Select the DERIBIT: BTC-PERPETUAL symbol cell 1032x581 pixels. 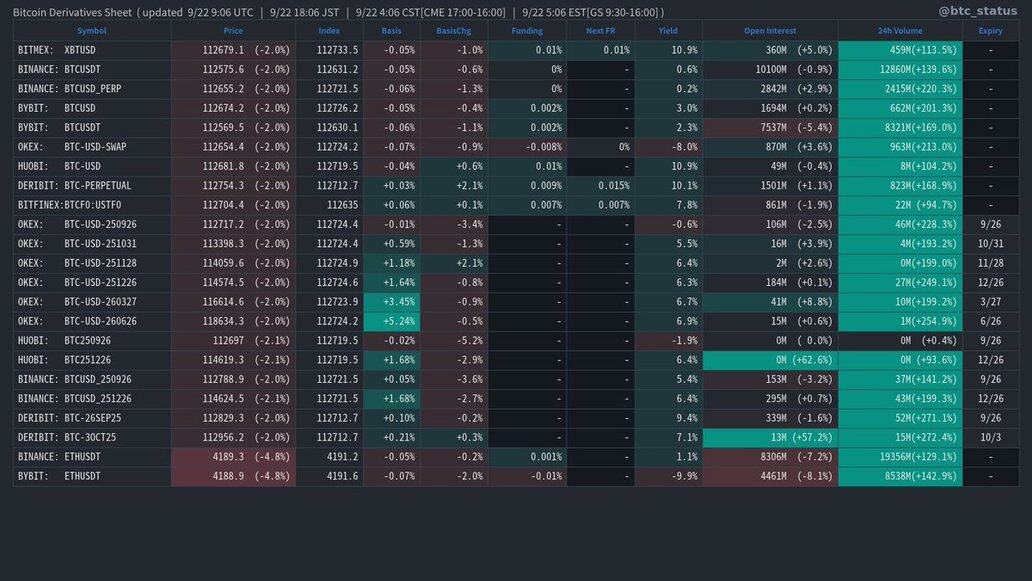(92, 186)
